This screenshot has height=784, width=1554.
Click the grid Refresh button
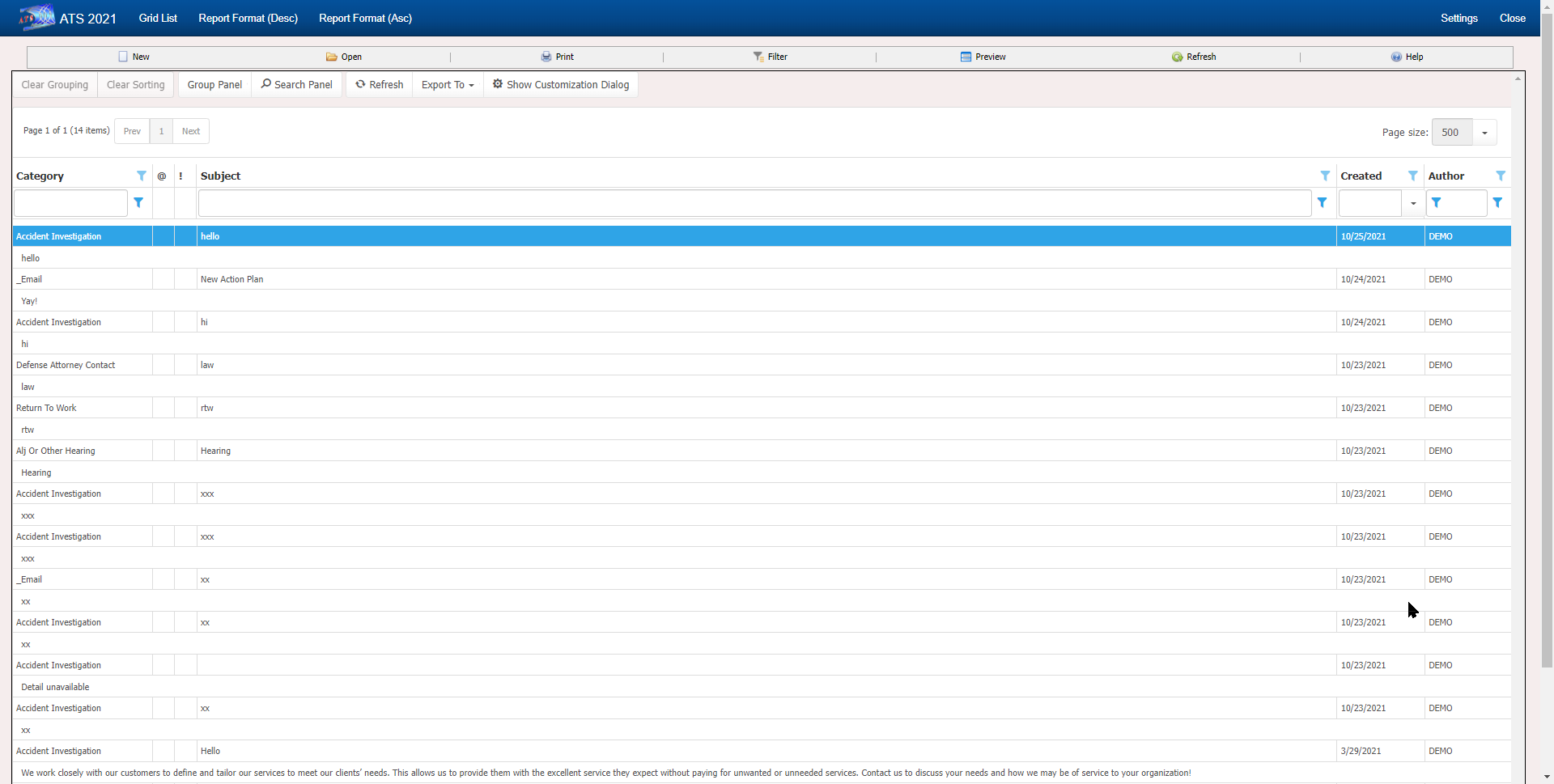pyautogui.click(x=379, y=85)
